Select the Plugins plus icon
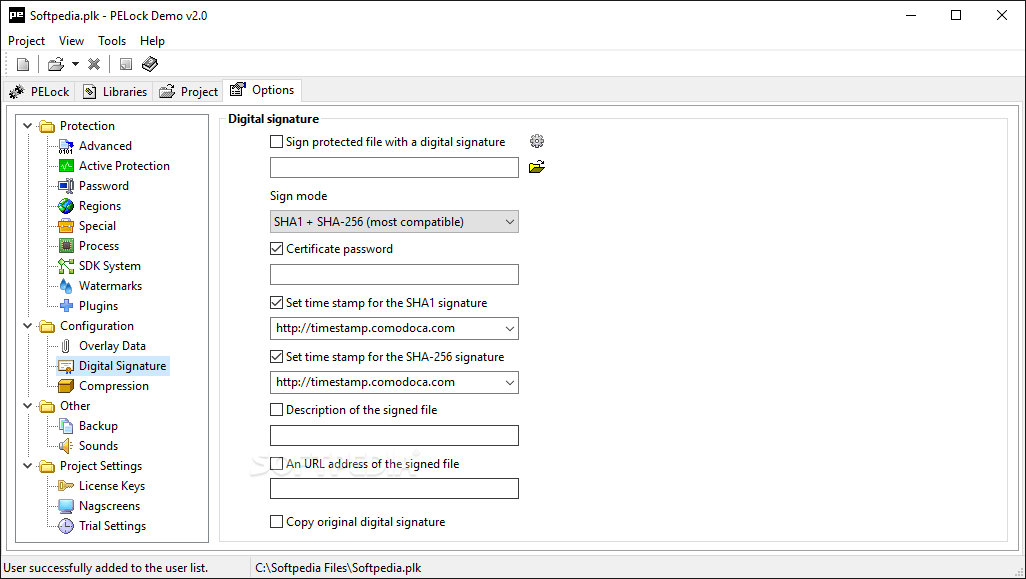This screenshot has height=579, width=1026. click(x=66, y=306)
